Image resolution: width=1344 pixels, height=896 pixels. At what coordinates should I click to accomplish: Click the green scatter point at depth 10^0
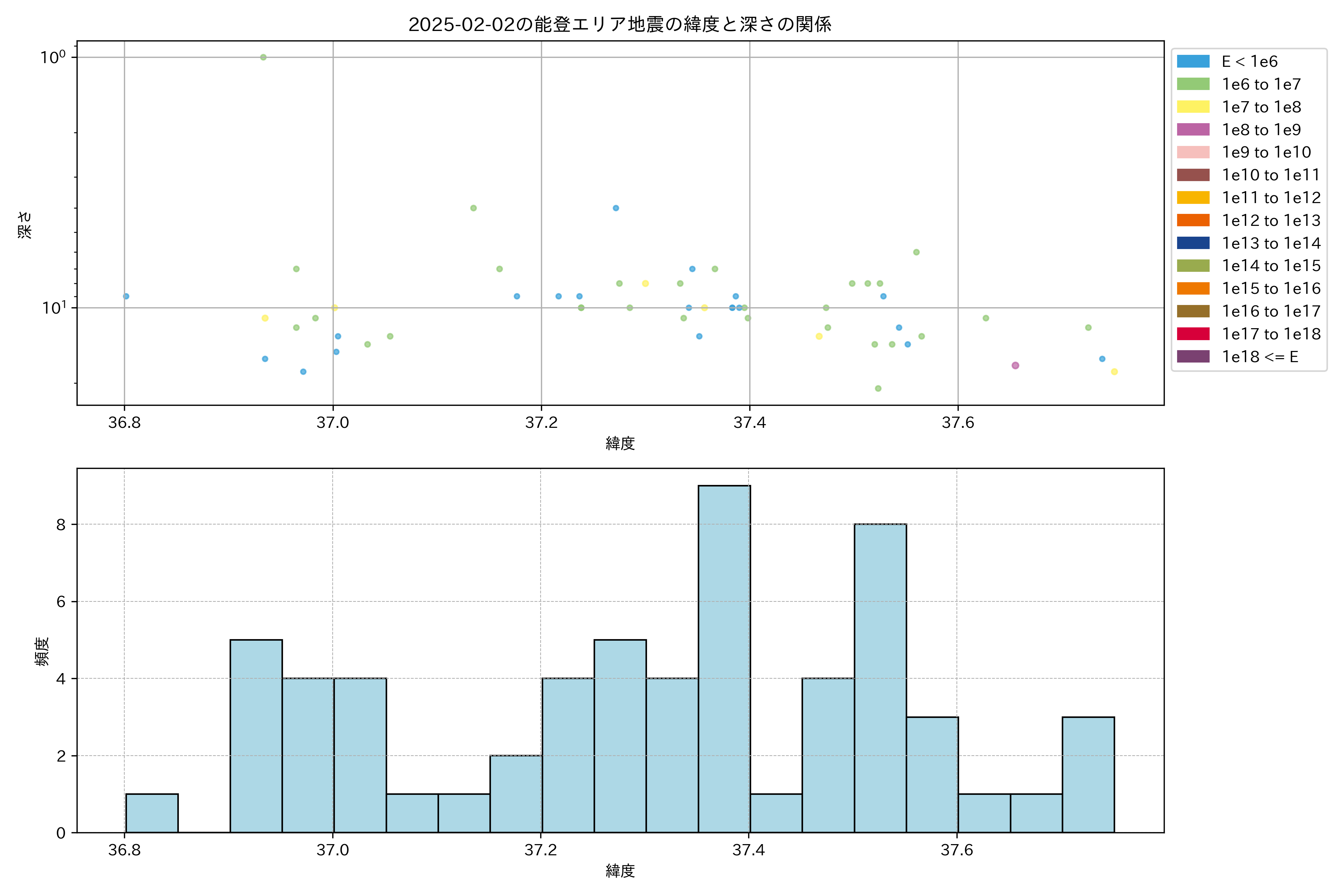264,57
